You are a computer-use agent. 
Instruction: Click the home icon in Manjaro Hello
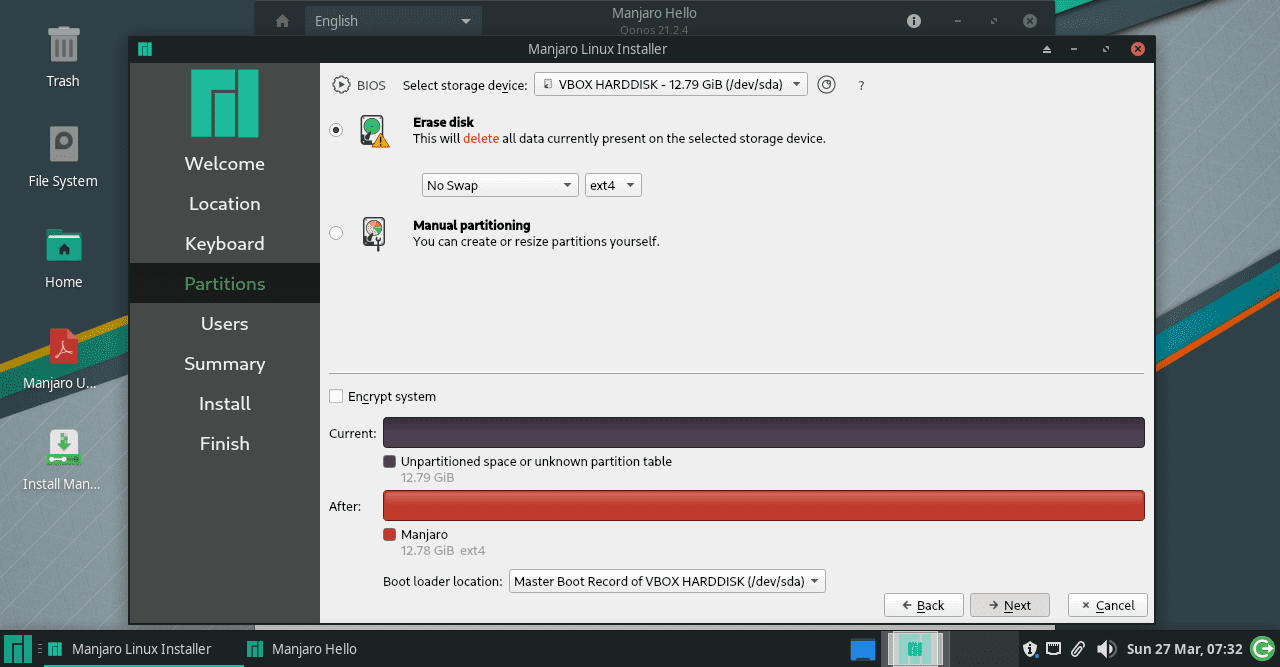[283, 21]
